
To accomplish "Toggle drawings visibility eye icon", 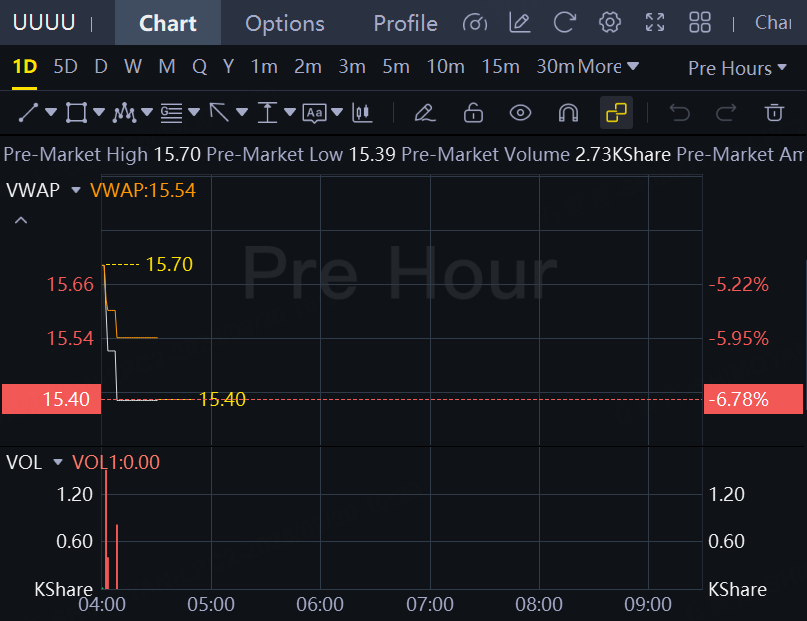I will tap(520, 113).
